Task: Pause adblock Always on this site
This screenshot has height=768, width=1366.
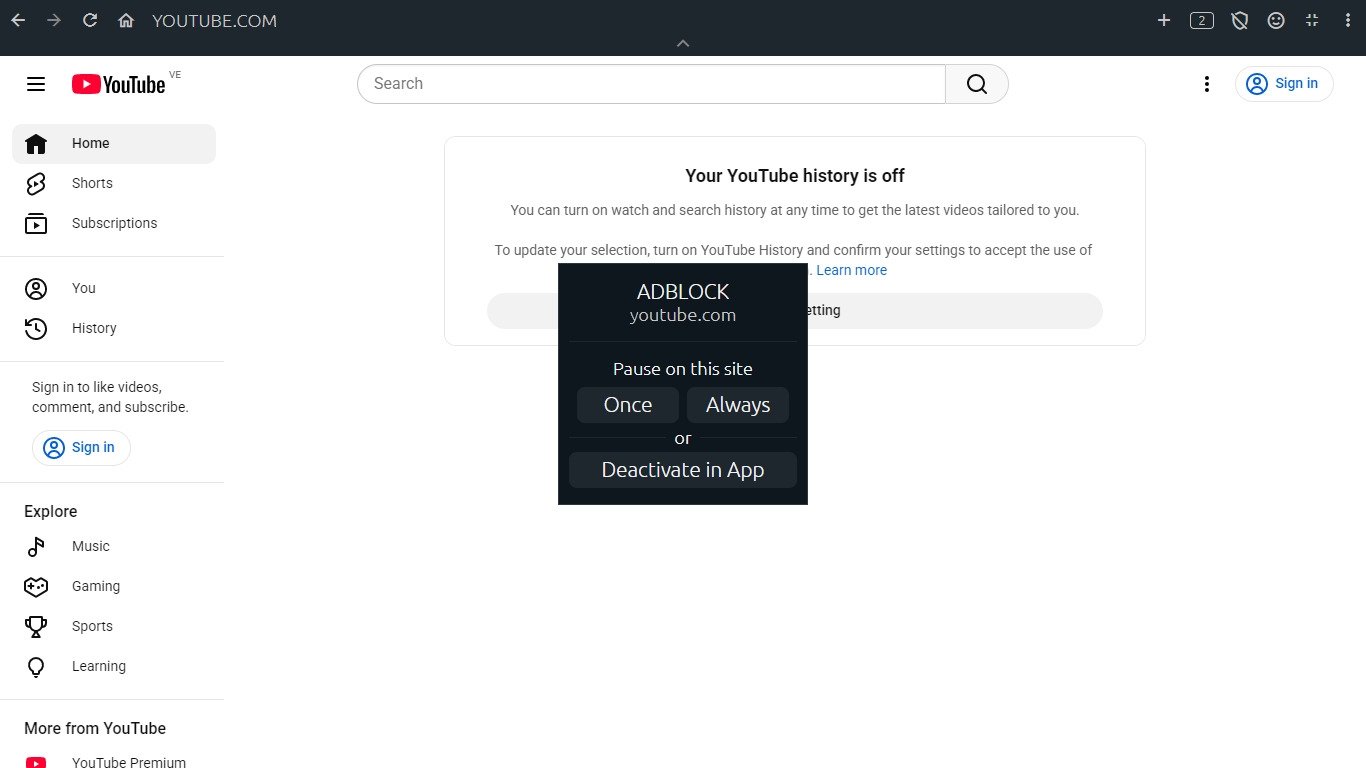Action: click(x=738, y=405)
